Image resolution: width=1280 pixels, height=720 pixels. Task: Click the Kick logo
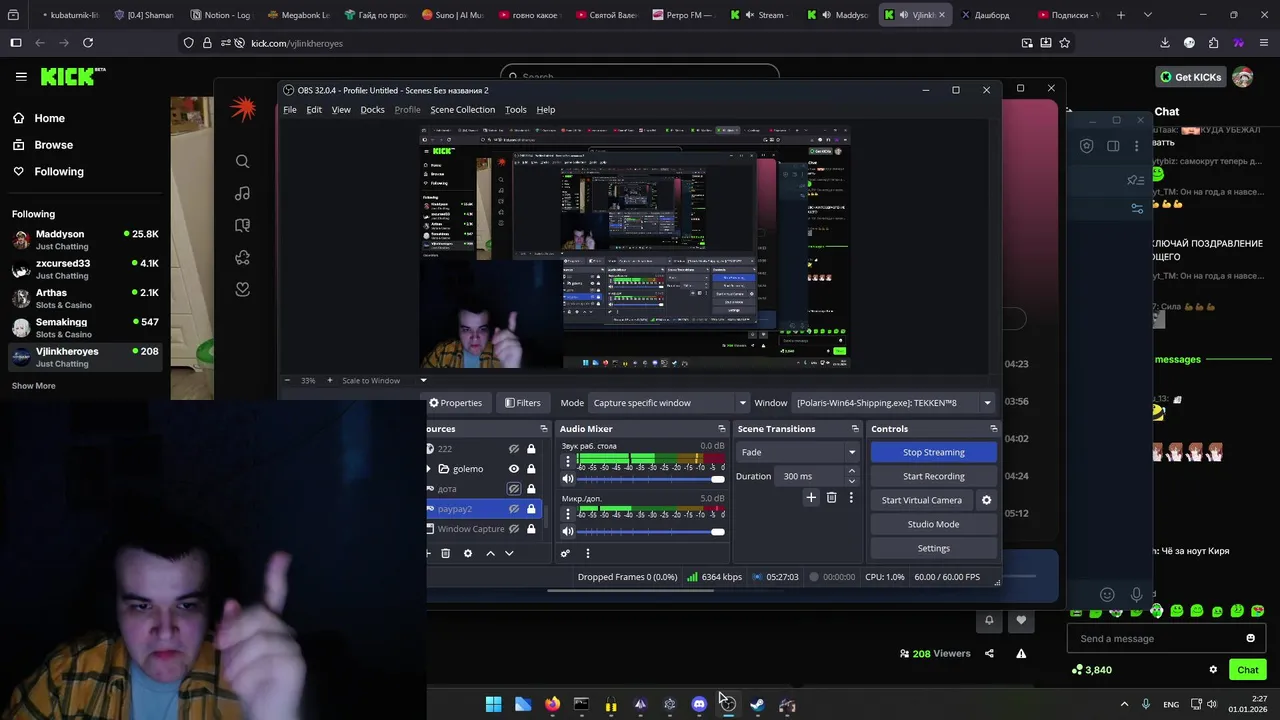69,76
